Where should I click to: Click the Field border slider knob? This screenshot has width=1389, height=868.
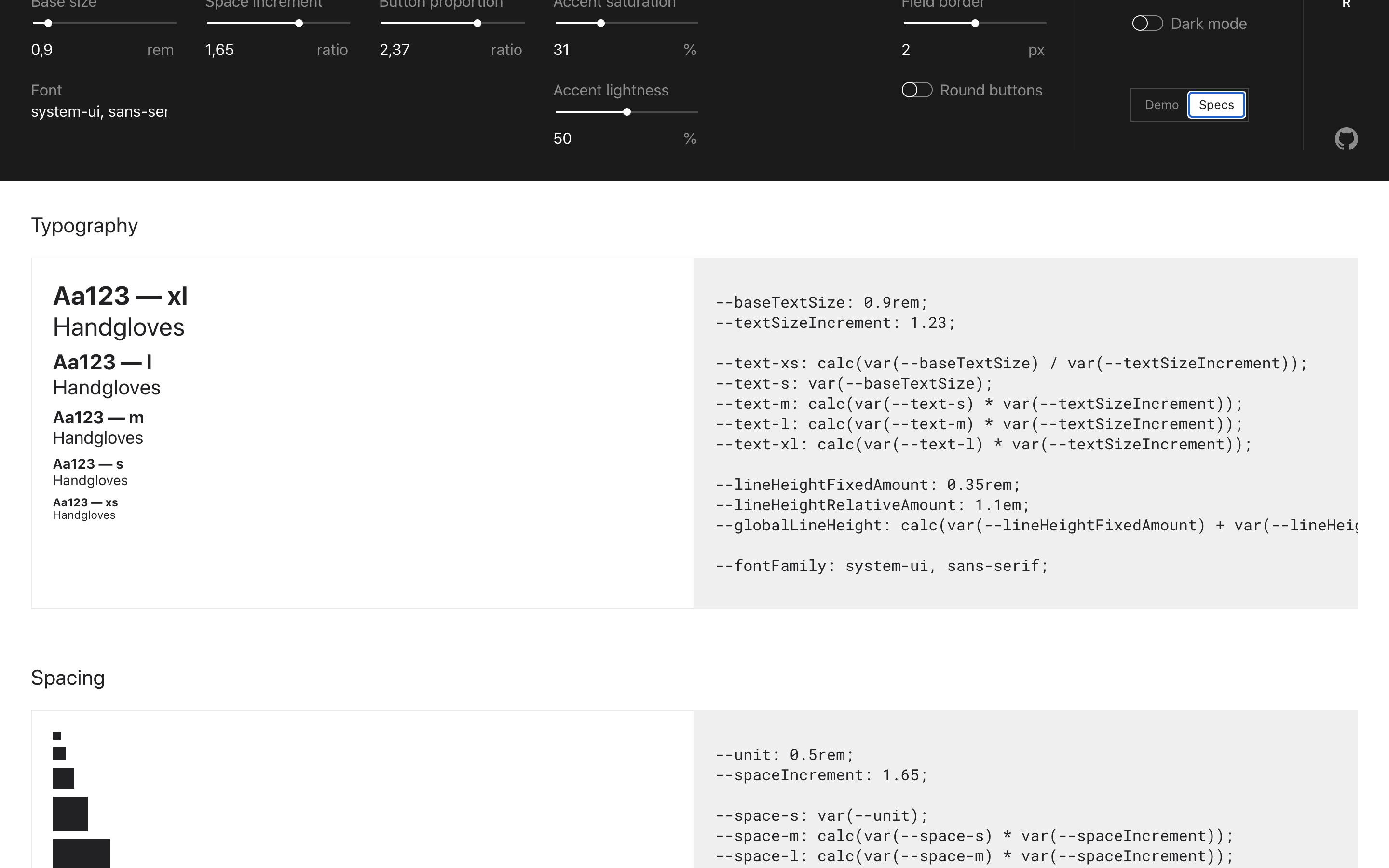(x=975, y=24)
